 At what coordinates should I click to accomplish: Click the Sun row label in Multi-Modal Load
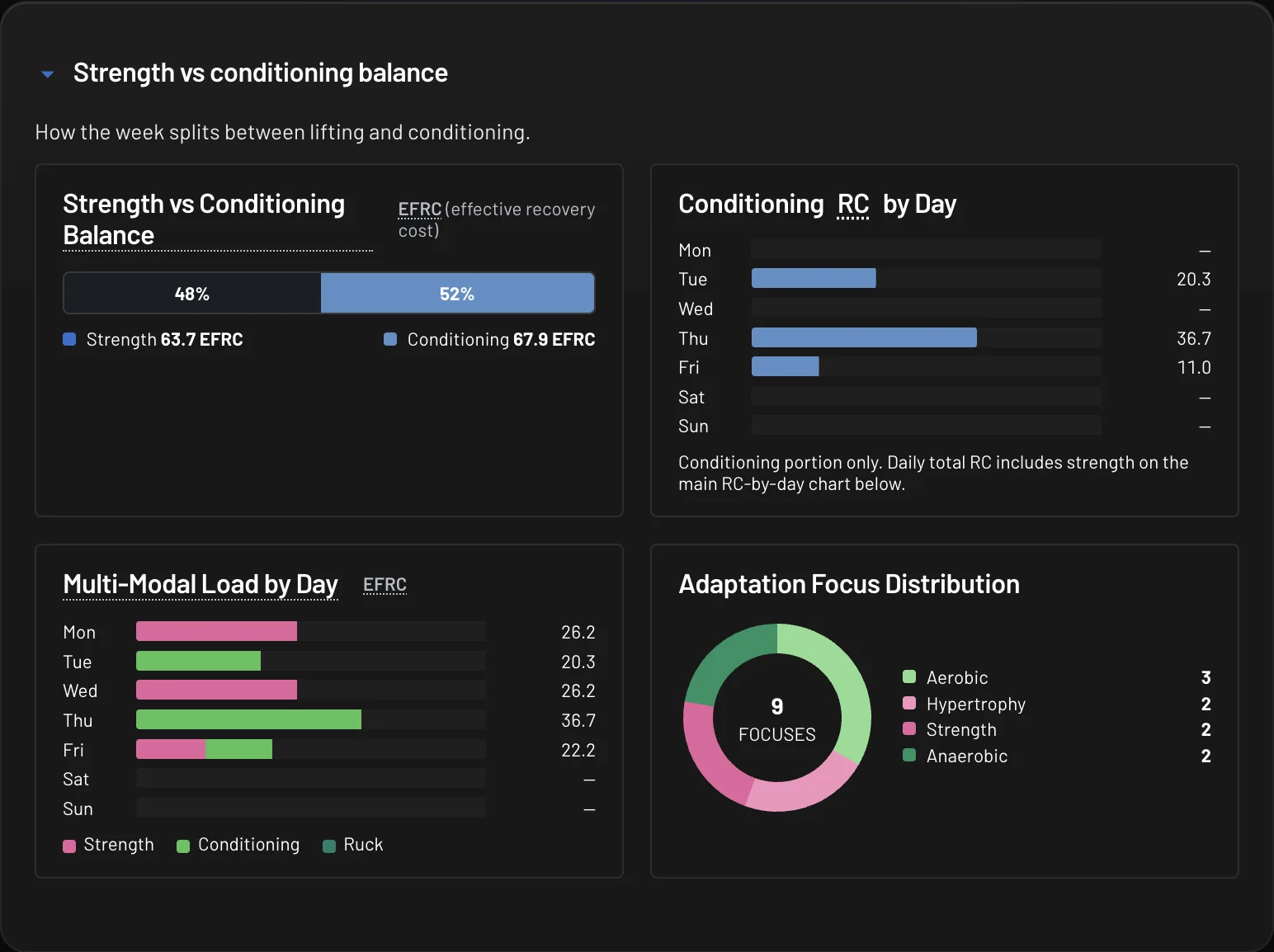(78, 808)
